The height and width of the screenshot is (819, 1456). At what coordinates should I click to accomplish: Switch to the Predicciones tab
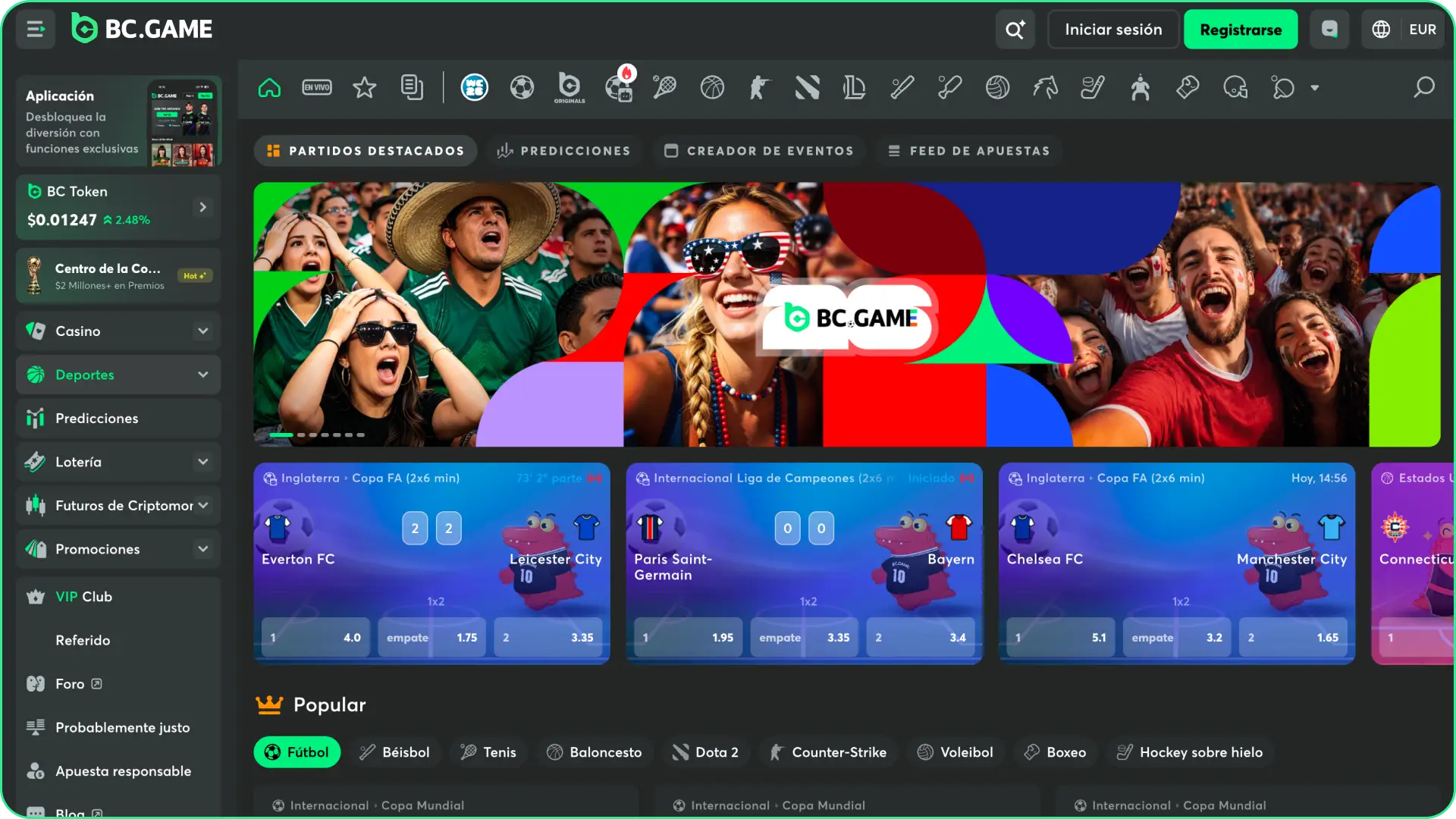click(x=564, y=151)
